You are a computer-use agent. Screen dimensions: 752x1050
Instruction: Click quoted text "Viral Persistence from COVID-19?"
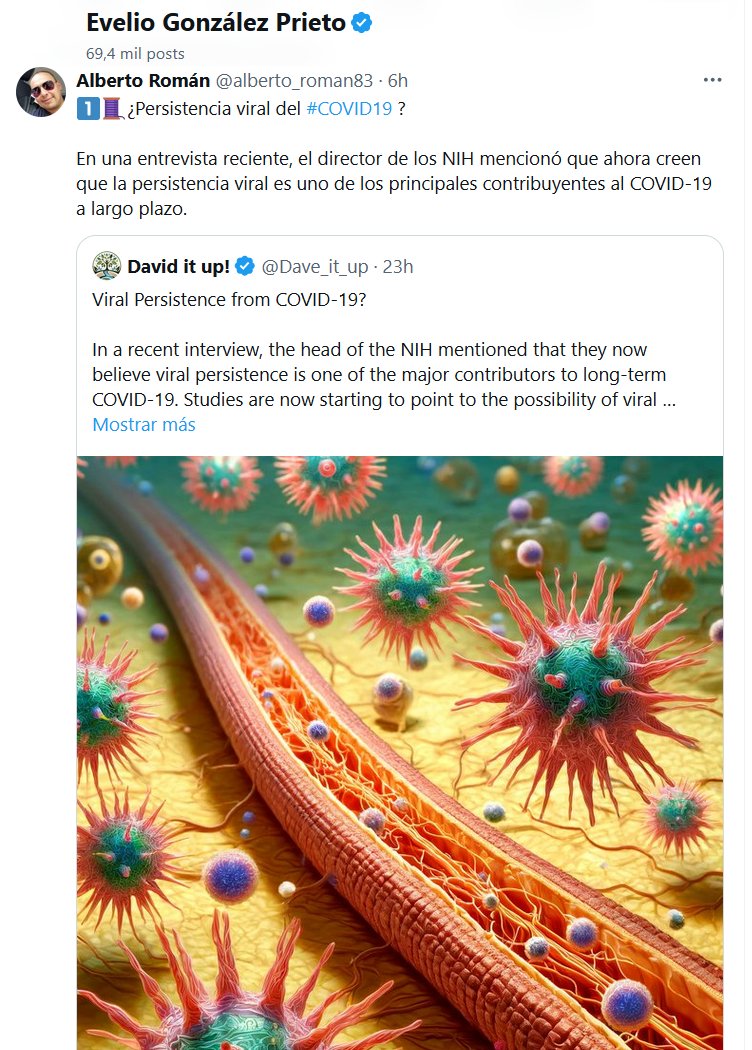click(229, 300)
